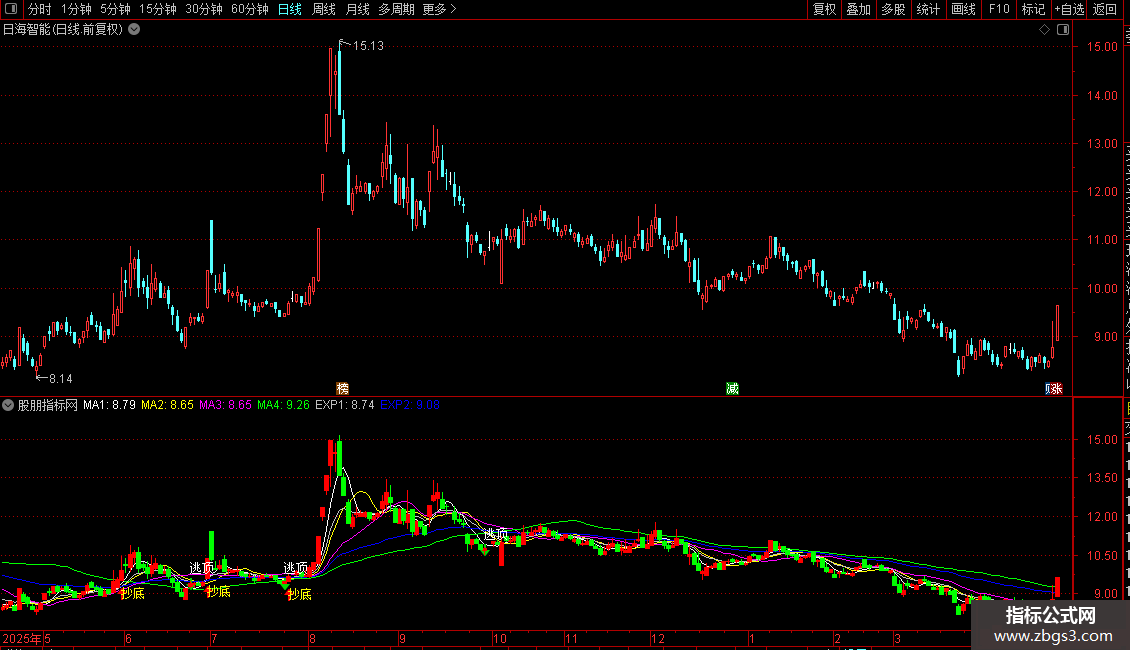Image resolution: width=1130 pixels, height=650 pixels.
Task: Click the blue EXP2 value label
Action: pos(410,405)
